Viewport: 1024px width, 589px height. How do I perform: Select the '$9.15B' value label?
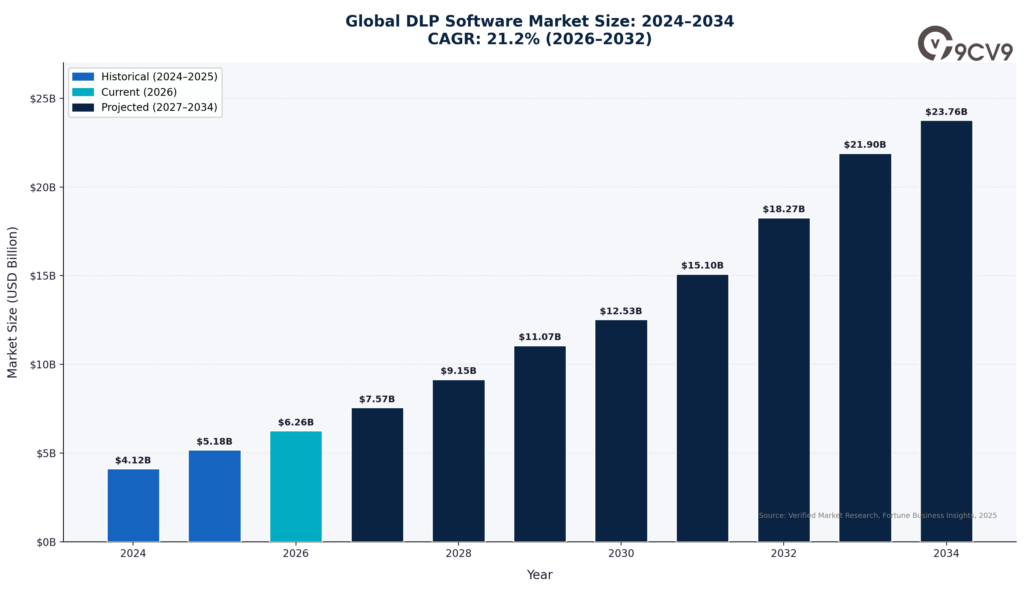pyautogui.click(x=458, y=371)
